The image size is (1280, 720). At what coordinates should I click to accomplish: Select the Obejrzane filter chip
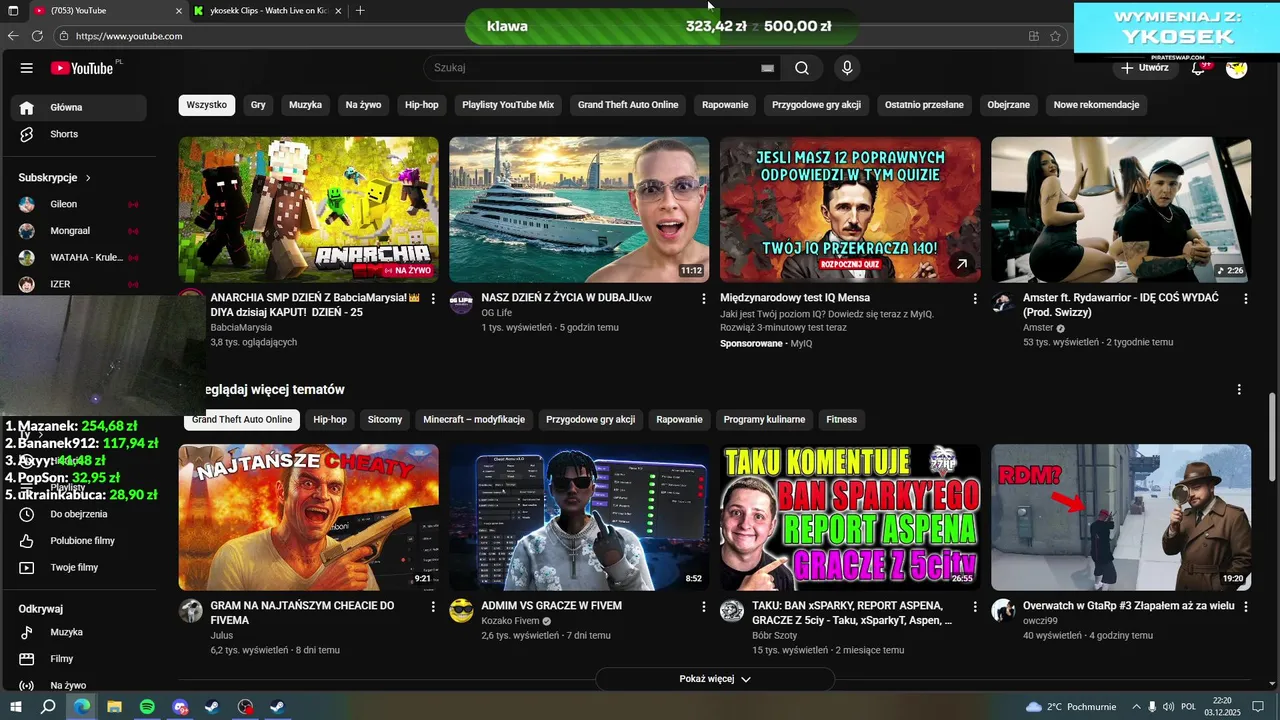(1008, 105)
